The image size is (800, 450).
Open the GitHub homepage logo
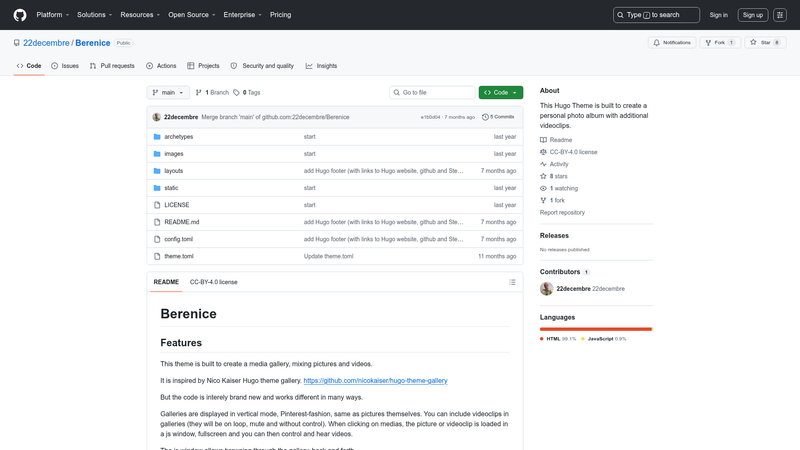click(20, 15)
